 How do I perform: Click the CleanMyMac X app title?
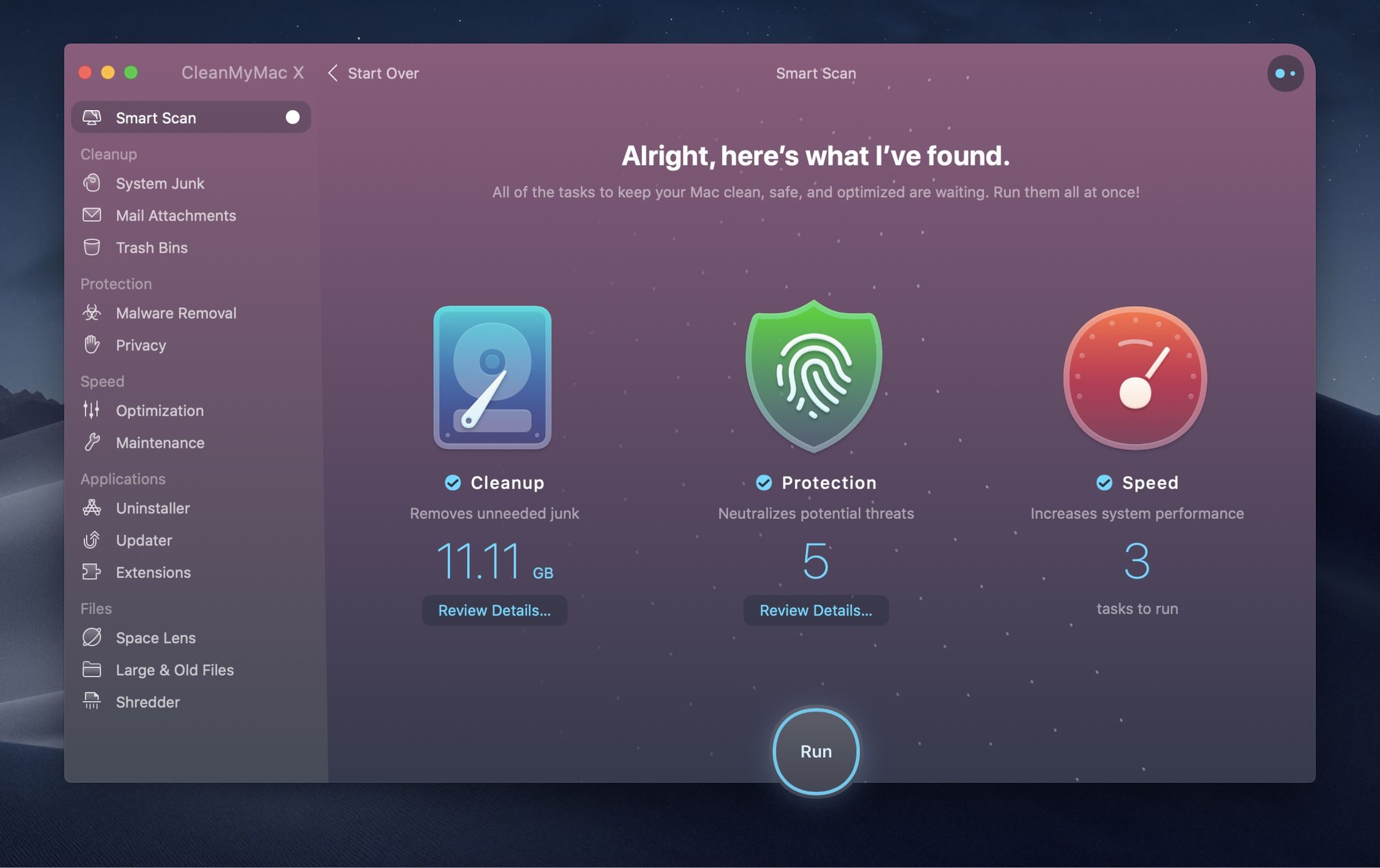(x=243, y=73)
